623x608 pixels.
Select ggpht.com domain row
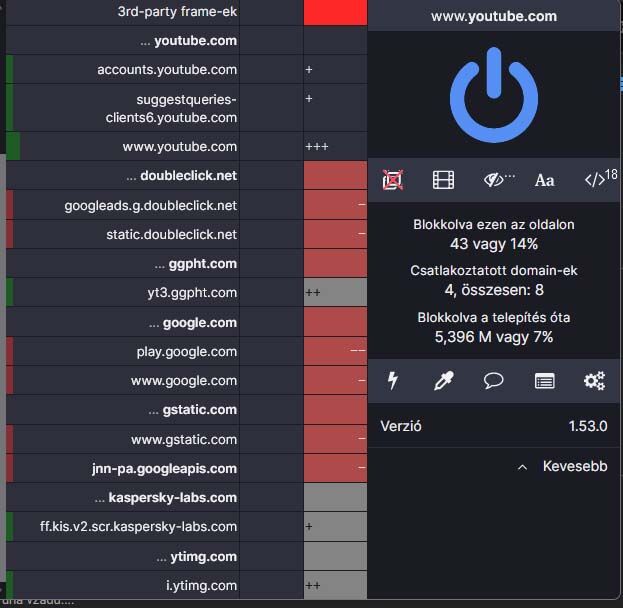pos(123,263)
